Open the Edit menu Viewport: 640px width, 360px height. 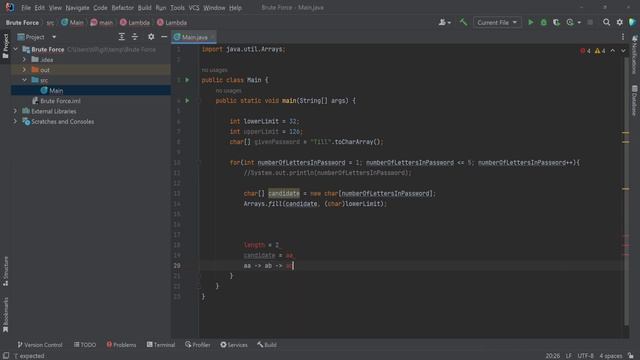tap(40, 7)
